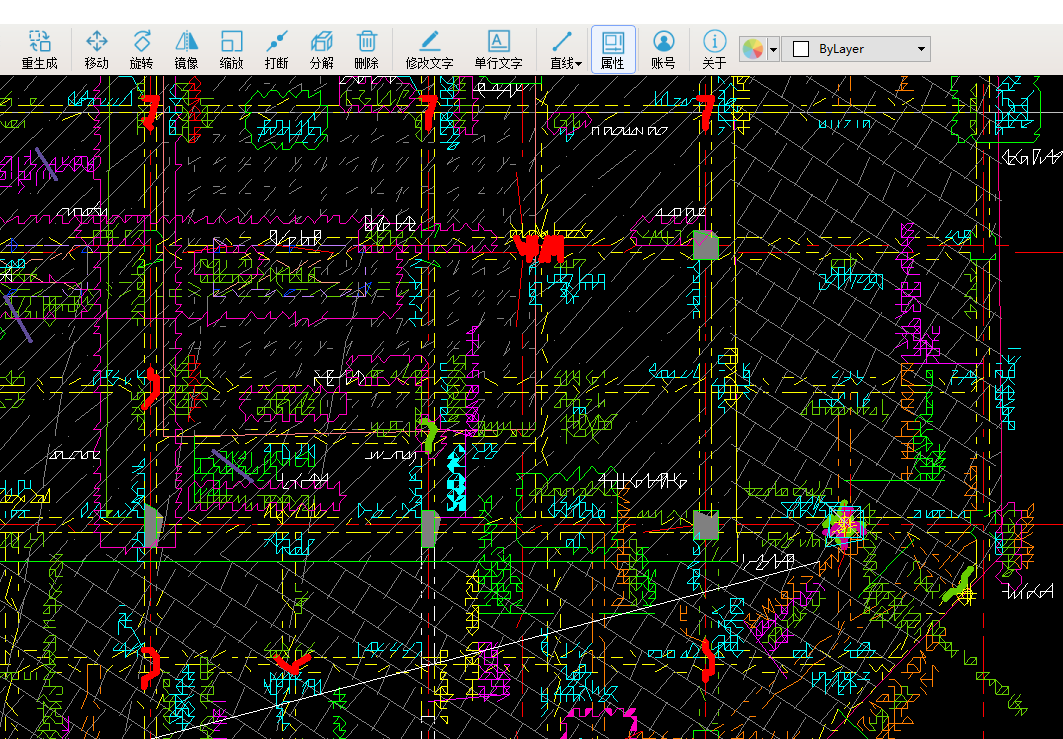Open the ByLayer combo box
This screenshot has width=1063, height=739.
pos(856,49)
